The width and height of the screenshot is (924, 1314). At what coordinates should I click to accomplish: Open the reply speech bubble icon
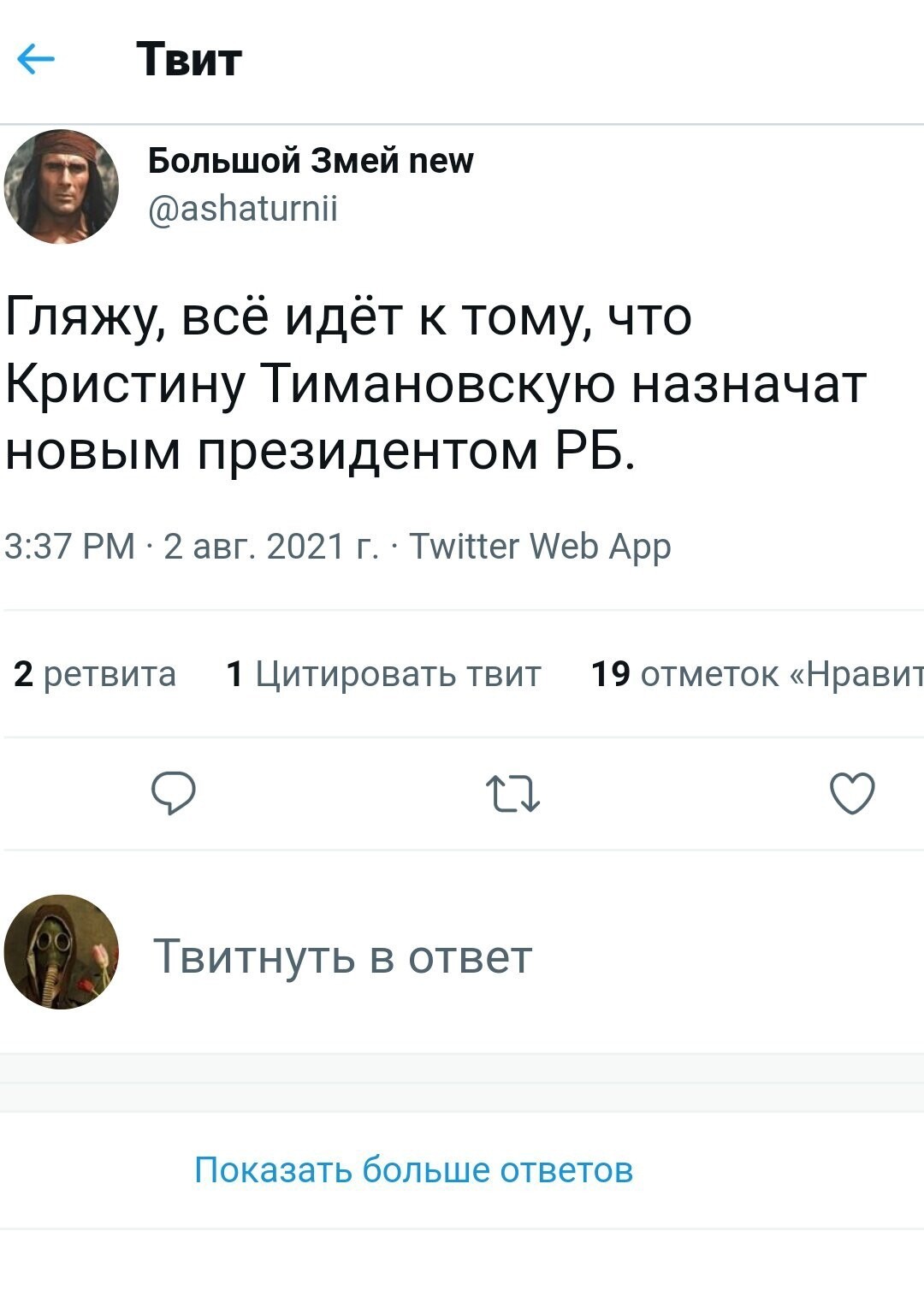coord(174,793)
